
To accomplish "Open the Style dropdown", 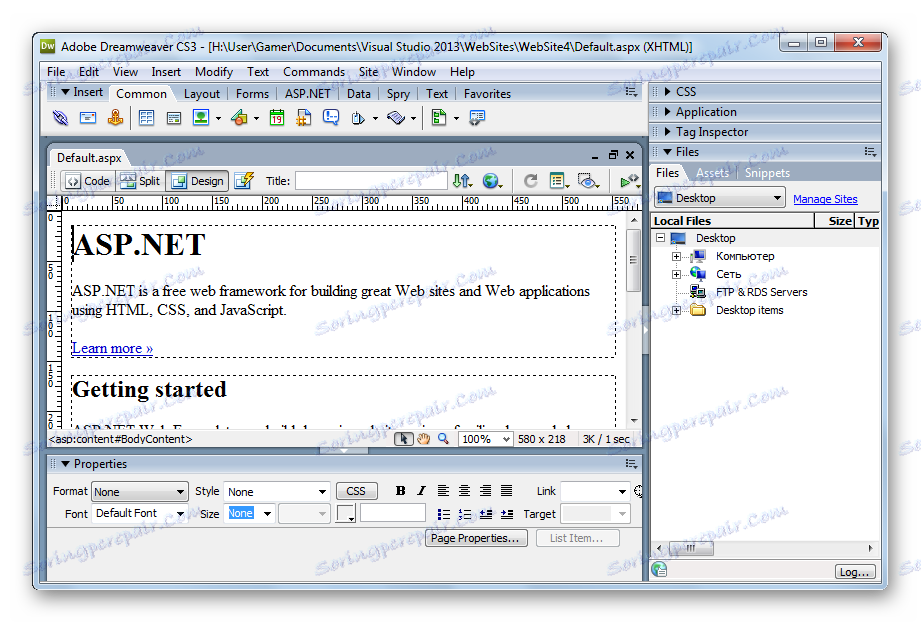I will click(x=277, y=491).
